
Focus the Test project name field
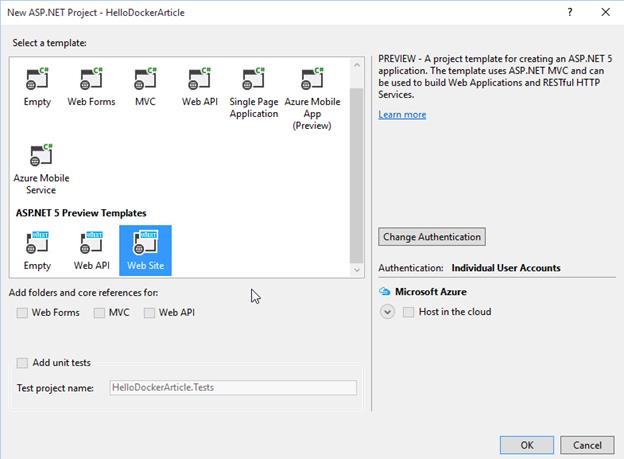pyautogui.click(x=233, y=388)
